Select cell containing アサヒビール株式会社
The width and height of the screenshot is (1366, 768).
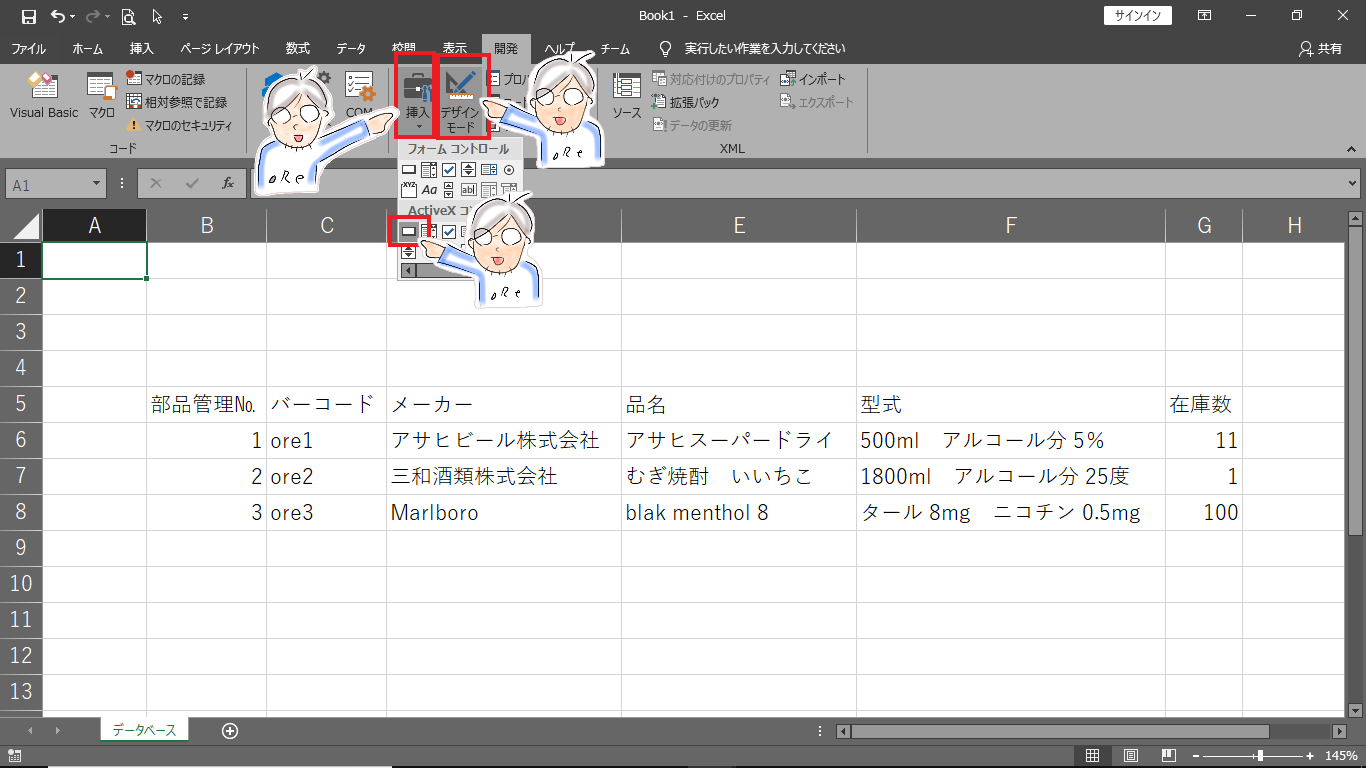click(x=504, y=440)
